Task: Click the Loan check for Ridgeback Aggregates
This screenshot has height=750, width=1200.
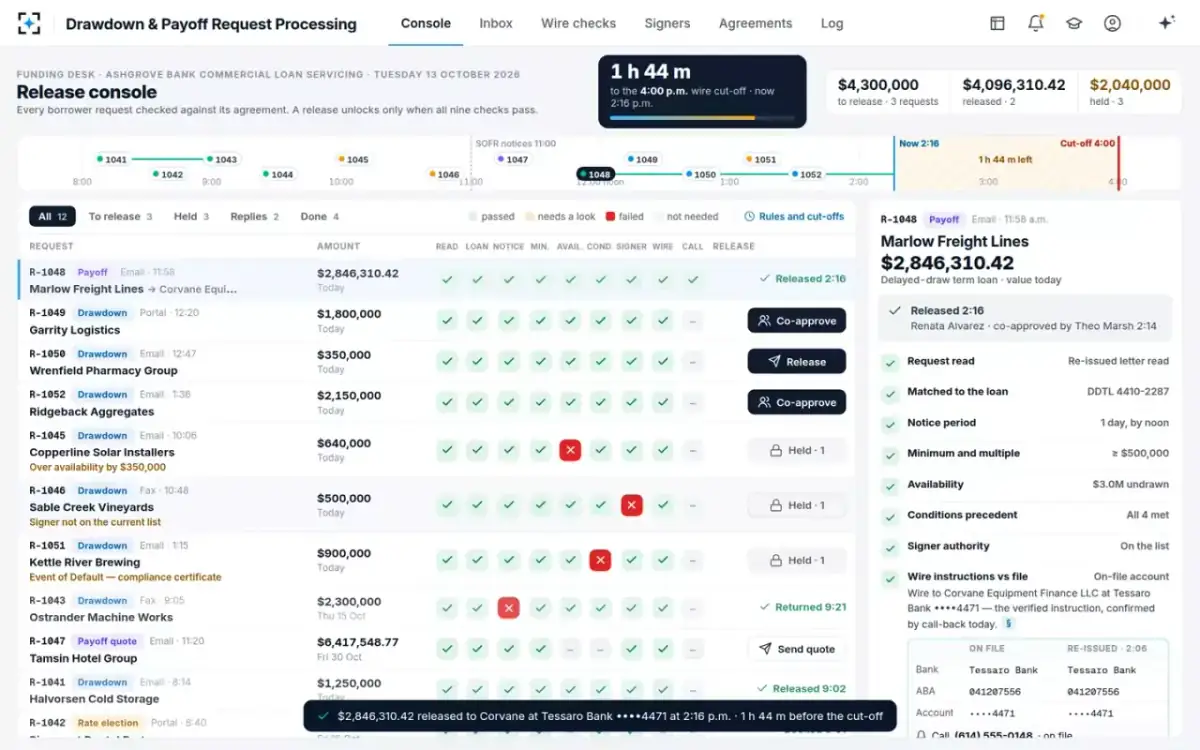Action: coord(478,402)
